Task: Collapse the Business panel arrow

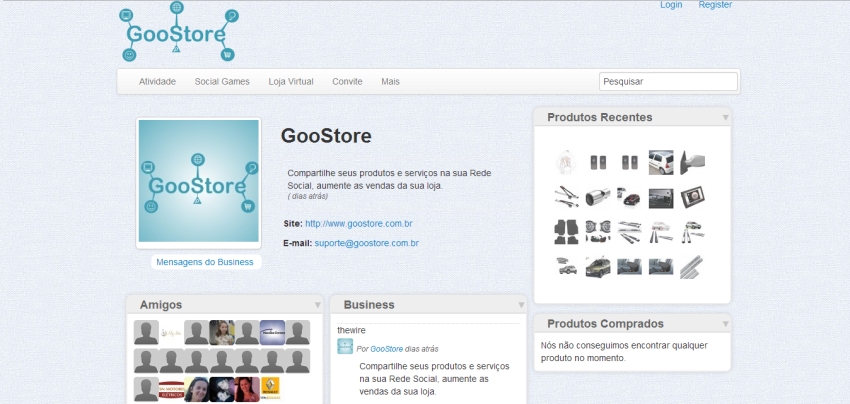Action: (521, 305)
